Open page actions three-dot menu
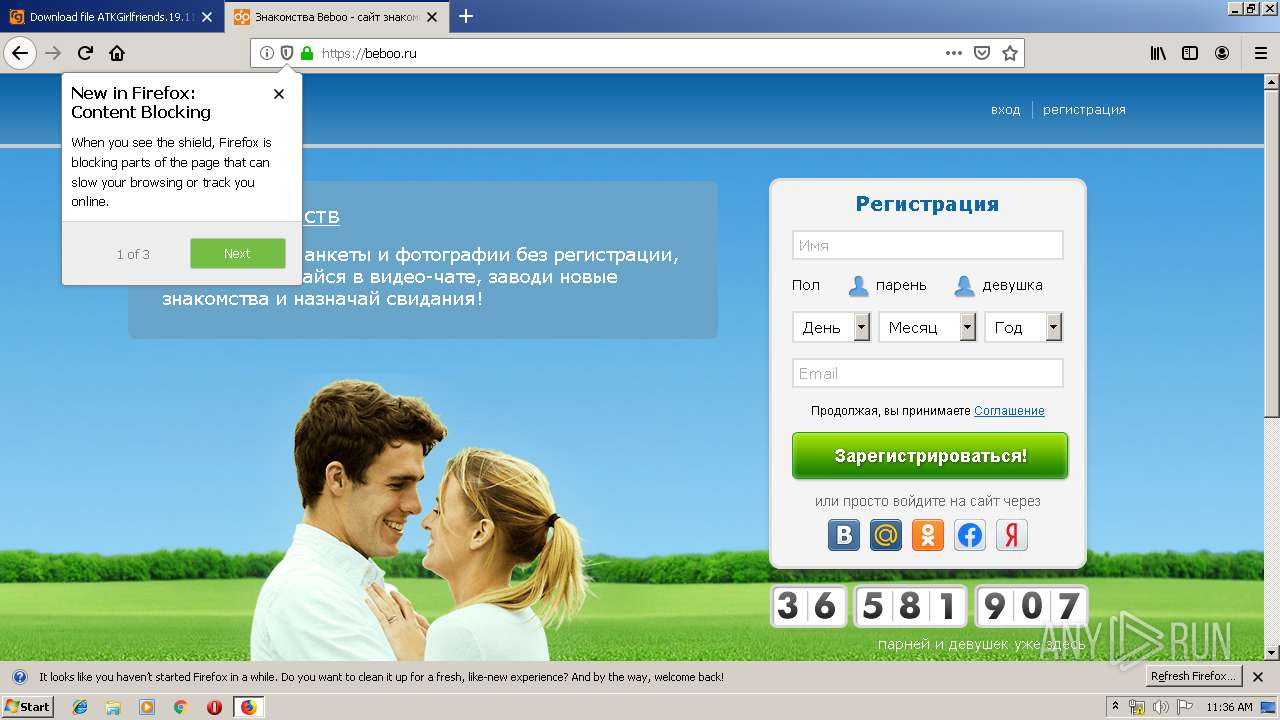The width and height of the screenshot is (1280, 720). [954, 53]
